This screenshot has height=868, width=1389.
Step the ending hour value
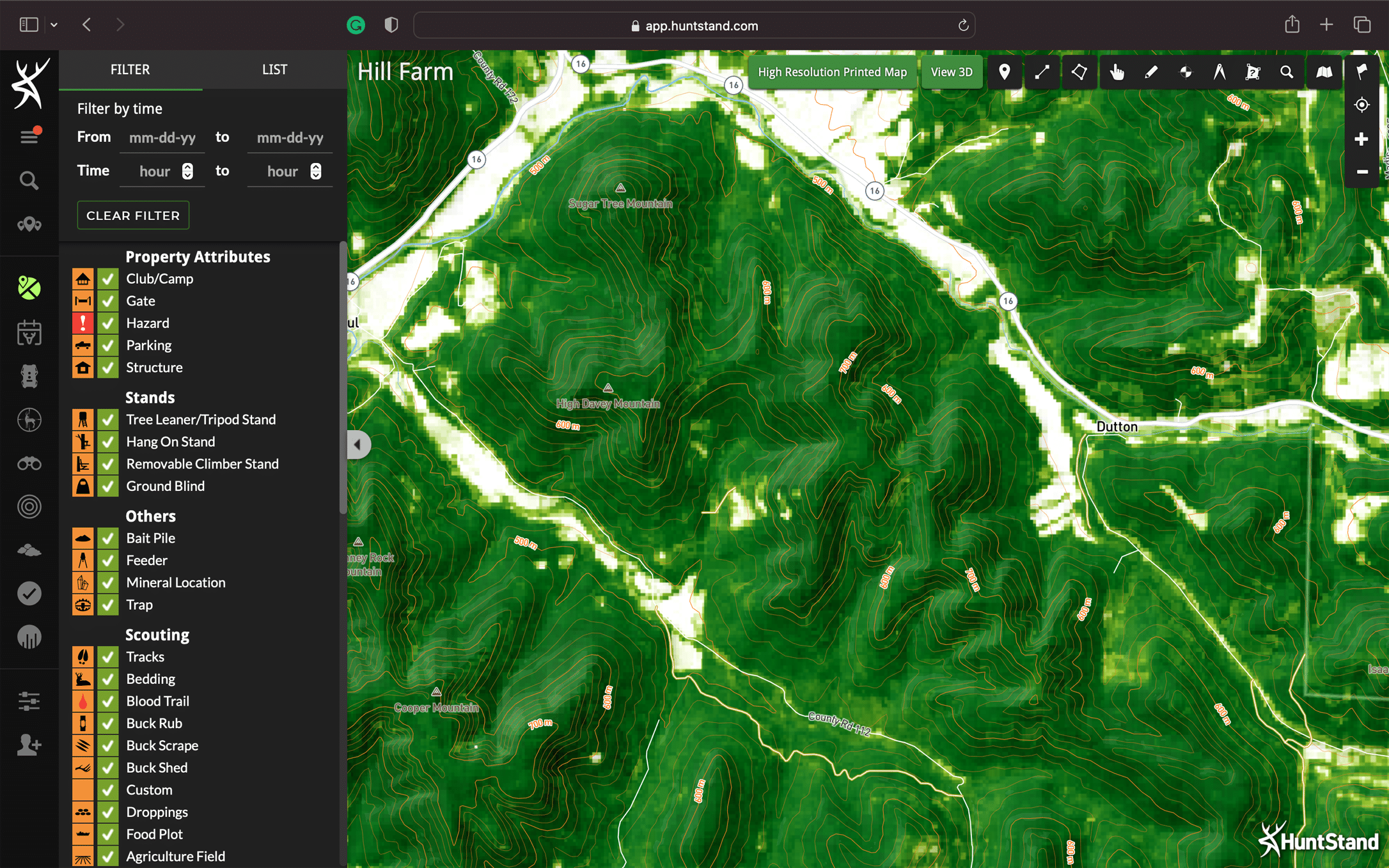pyautogui.click(x=316, y=171)
